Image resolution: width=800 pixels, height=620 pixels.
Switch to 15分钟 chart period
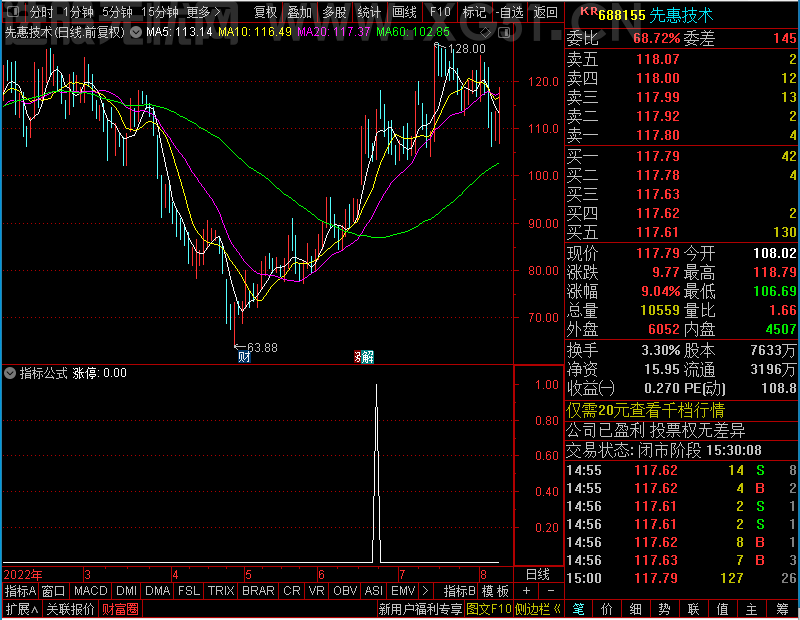click(160, 12)
